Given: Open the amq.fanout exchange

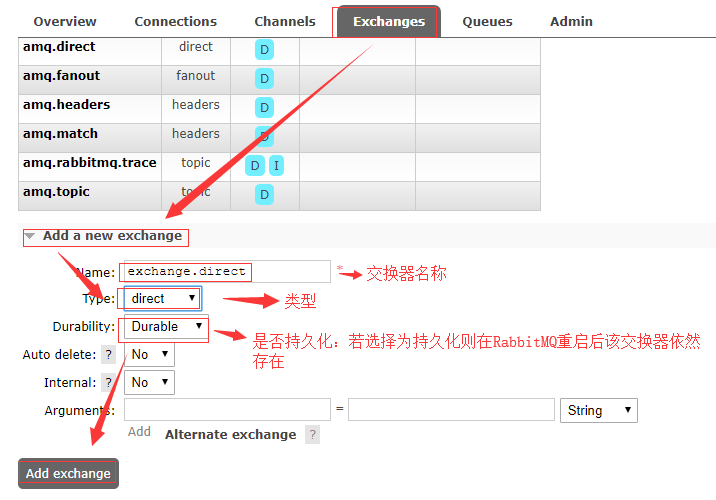Looking at the screenshot, I should [x=61, y=76].
